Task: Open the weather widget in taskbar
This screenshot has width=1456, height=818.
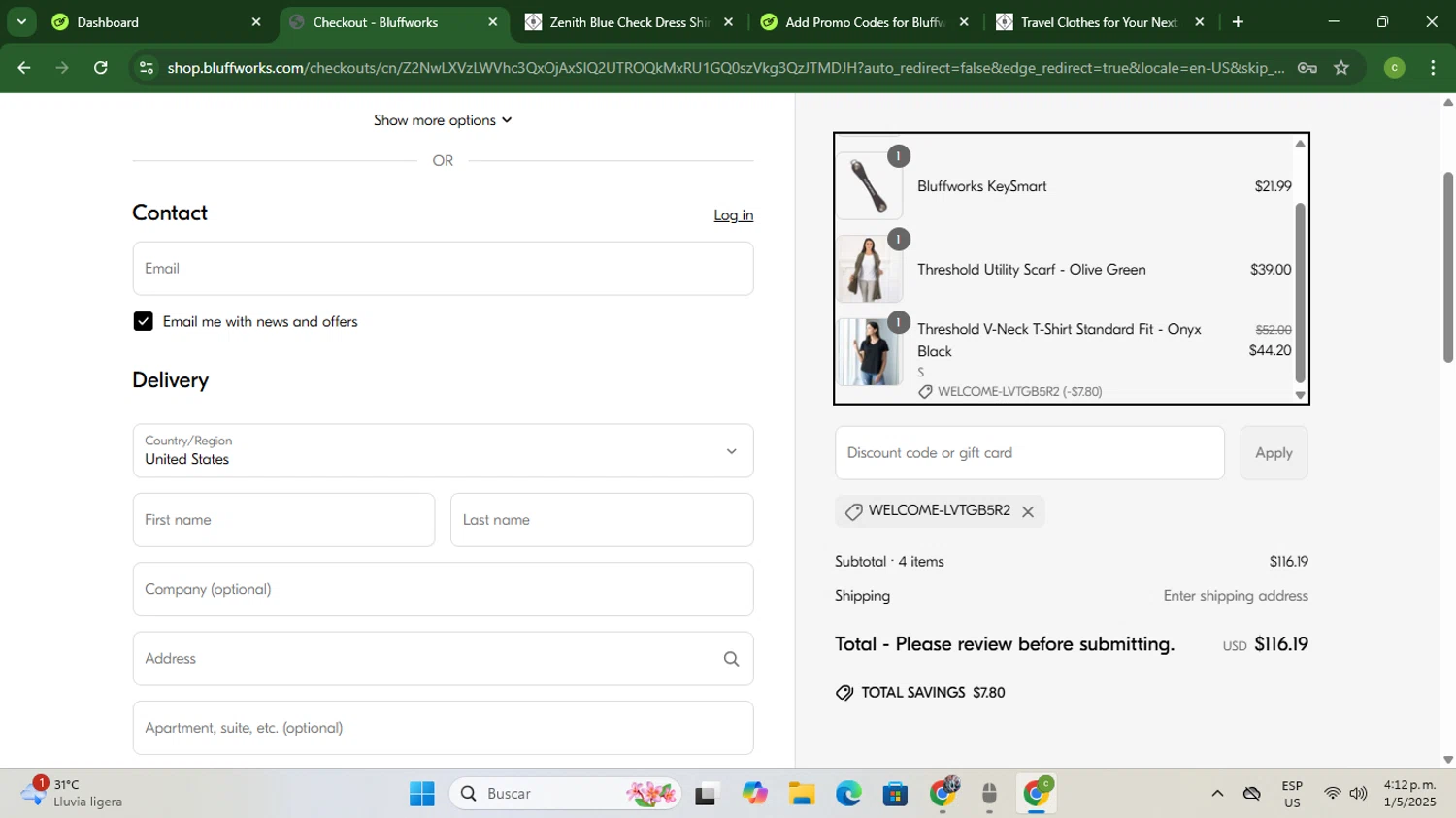Action: click(x=73, y=793)
